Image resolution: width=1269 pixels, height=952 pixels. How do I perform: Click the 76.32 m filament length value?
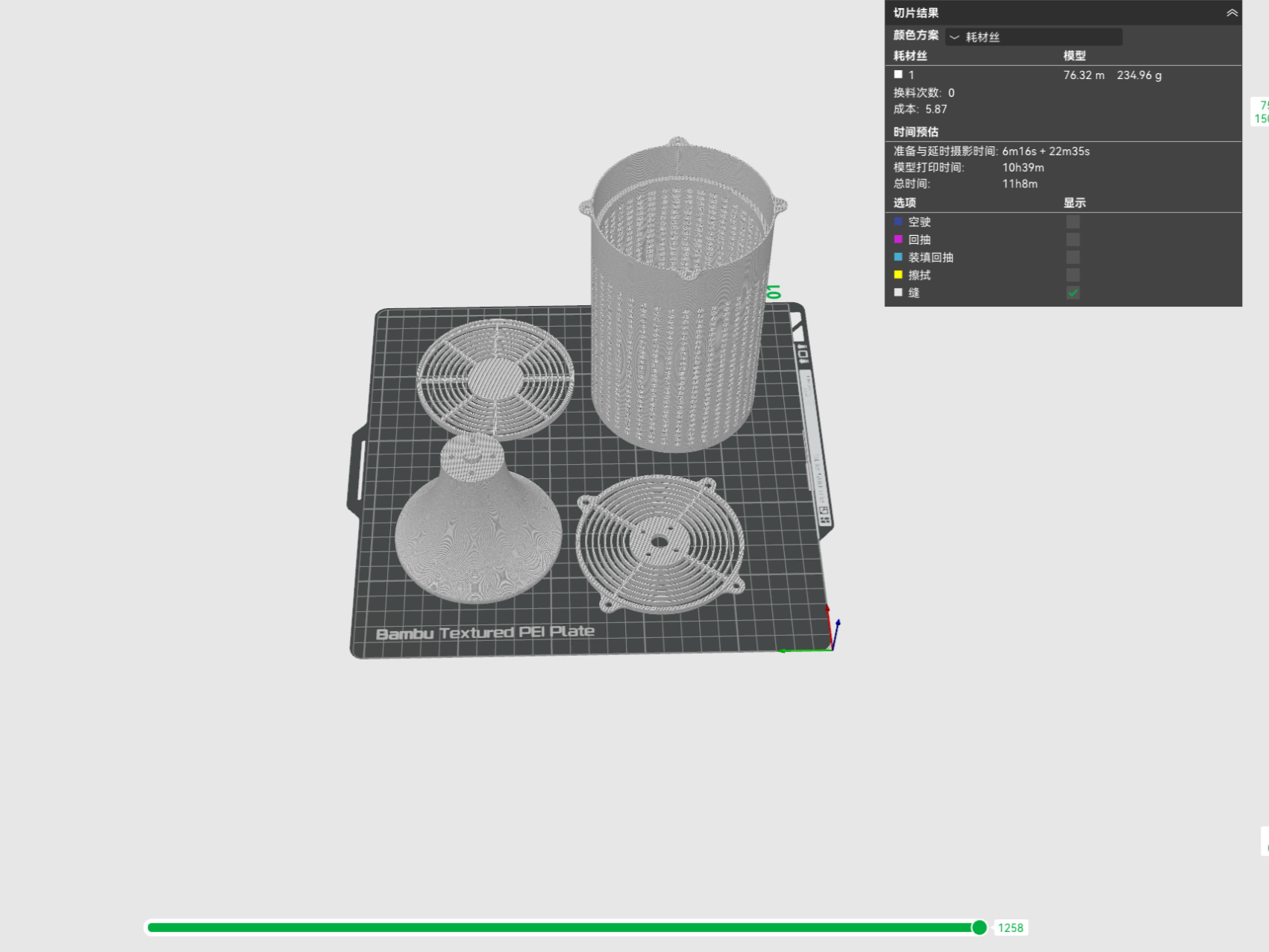tap(1084, 75)
